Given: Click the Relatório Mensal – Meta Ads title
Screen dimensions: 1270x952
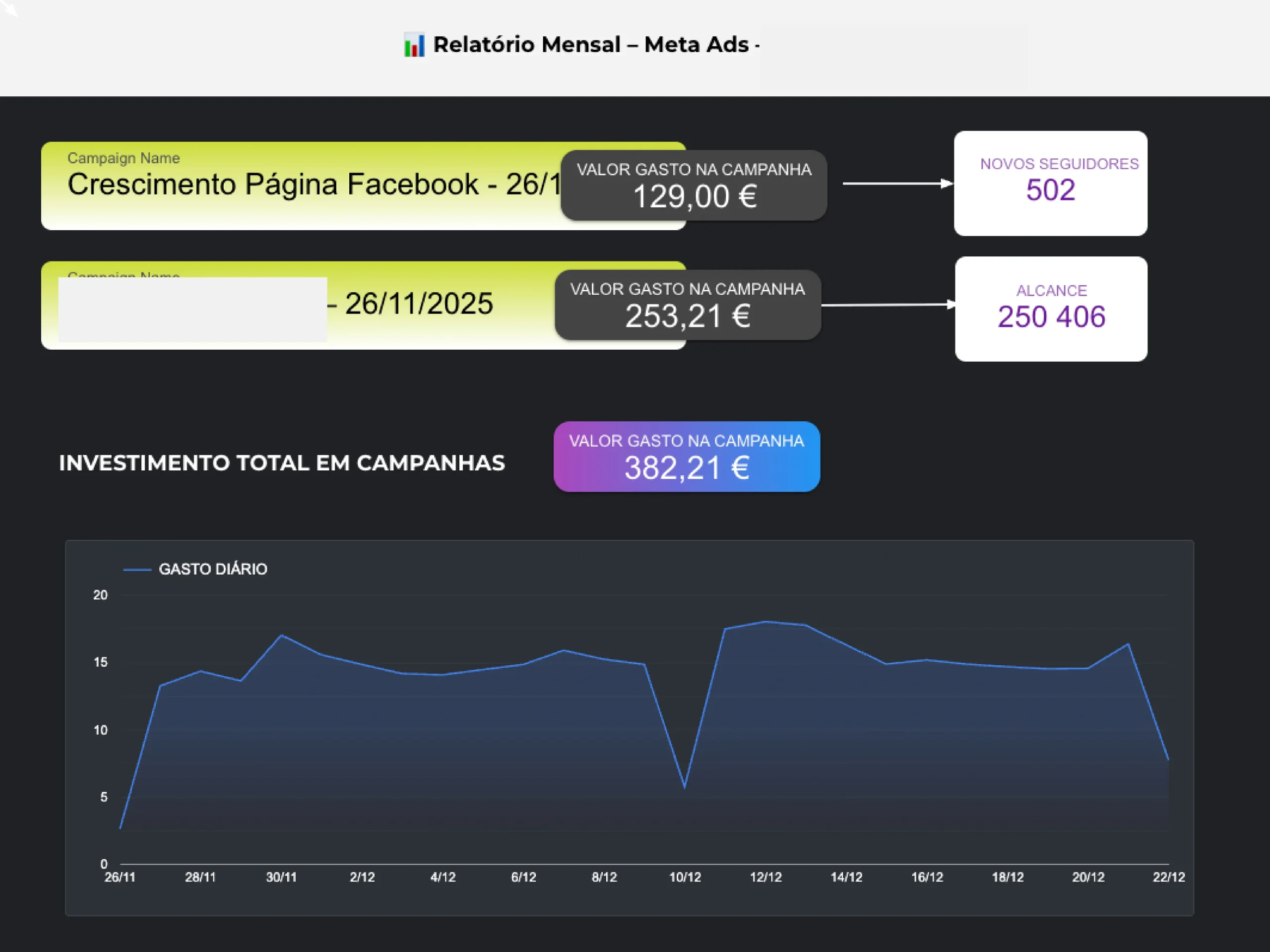Looking at the screenshot, I should (590, 45).
